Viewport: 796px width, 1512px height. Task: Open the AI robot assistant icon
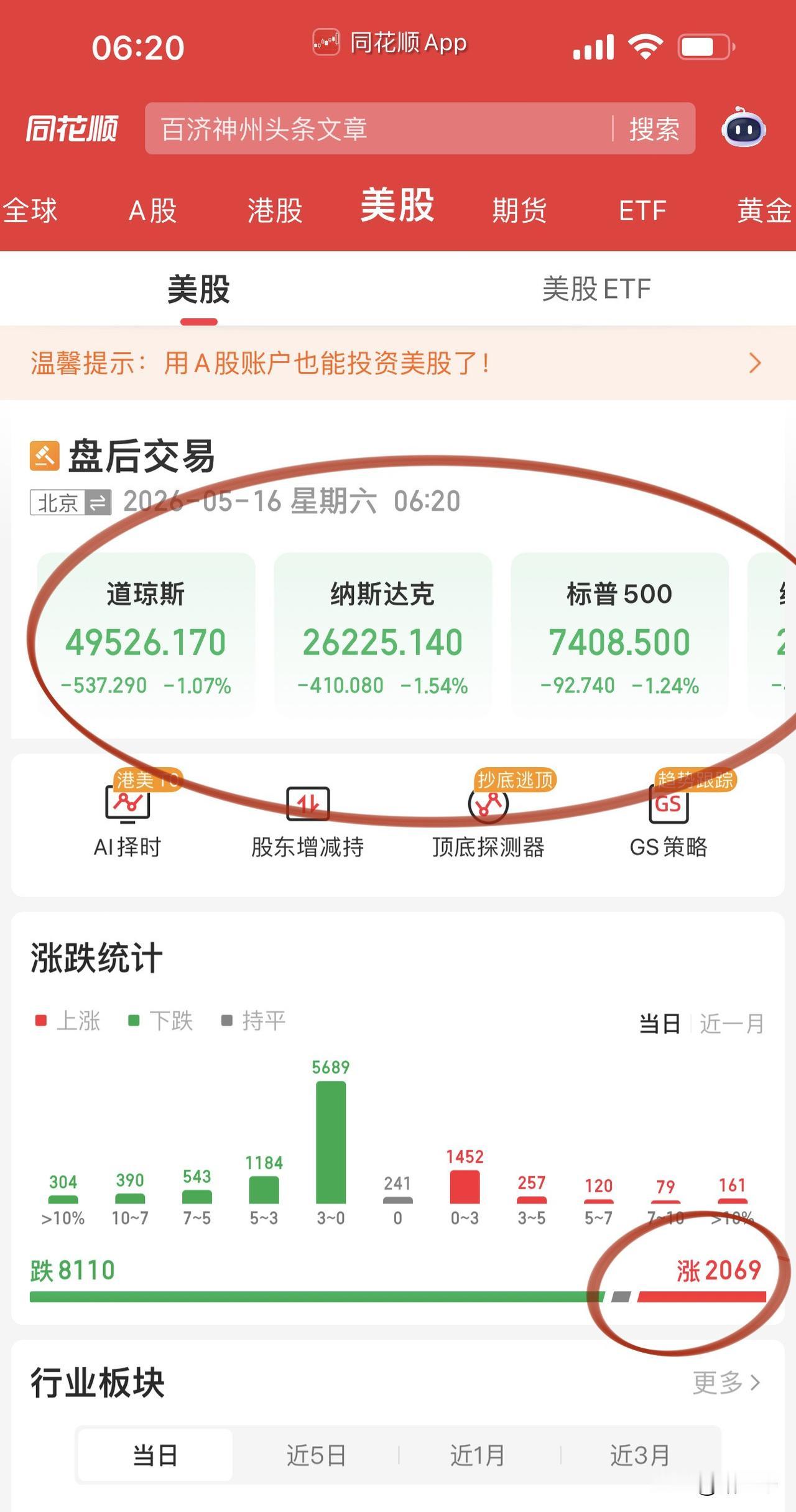743,128
